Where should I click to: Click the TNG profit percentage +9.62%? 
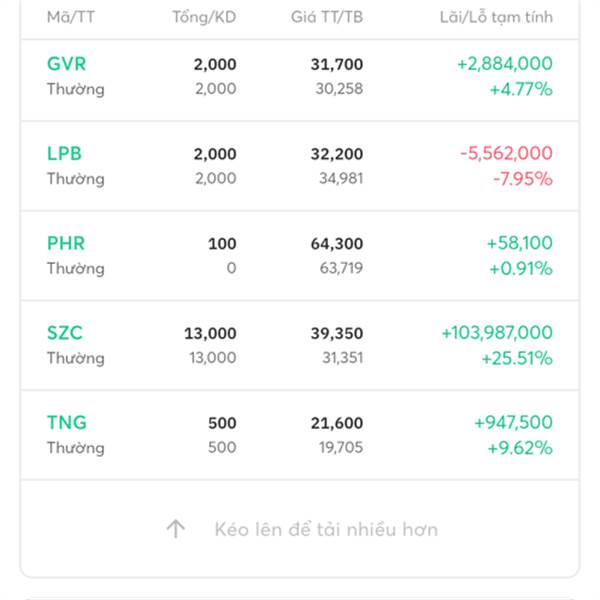(x=520, y=448)
